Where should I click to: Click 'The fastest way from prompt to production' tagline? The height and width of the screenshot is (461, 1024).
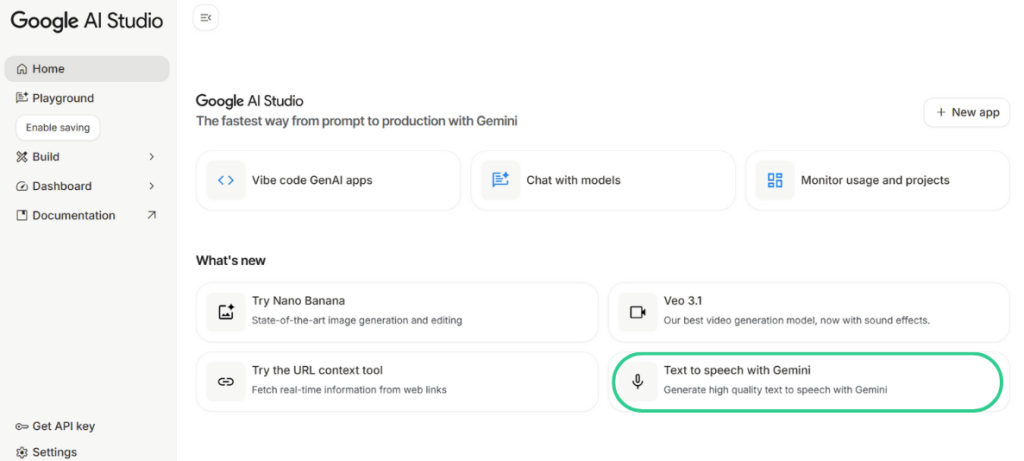tap(357, 121)
